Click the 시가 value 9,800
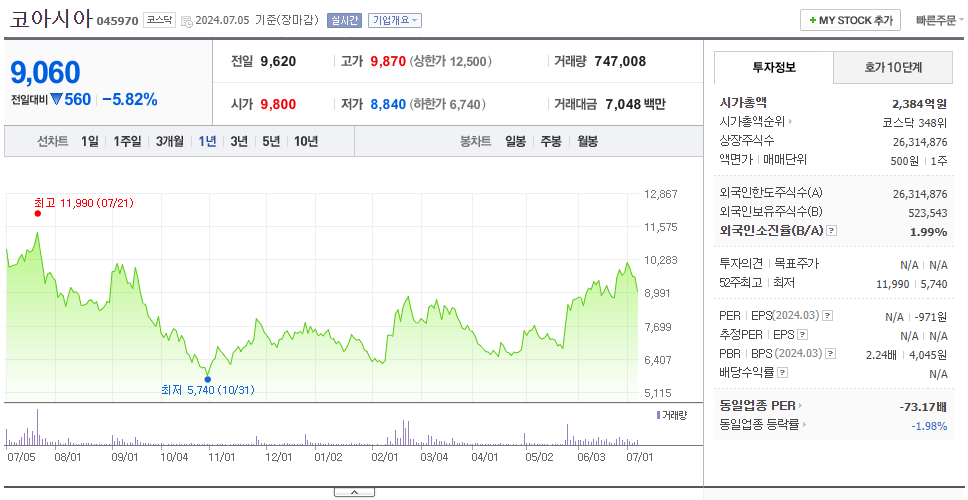Screen dimensions: 968x500 (x=278, y=104)
